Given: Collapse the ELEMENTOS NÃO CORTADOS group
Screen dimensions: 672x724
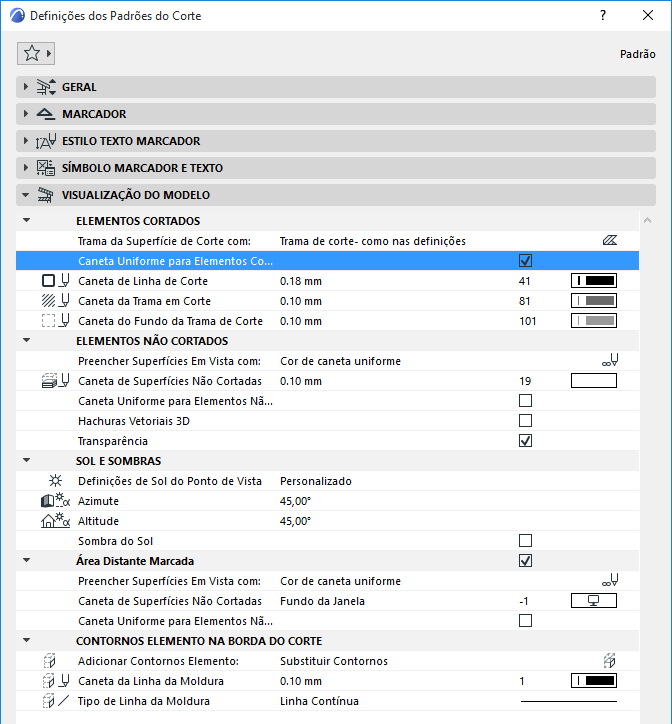Looking at the screenshot, I should tap(27, 340).
